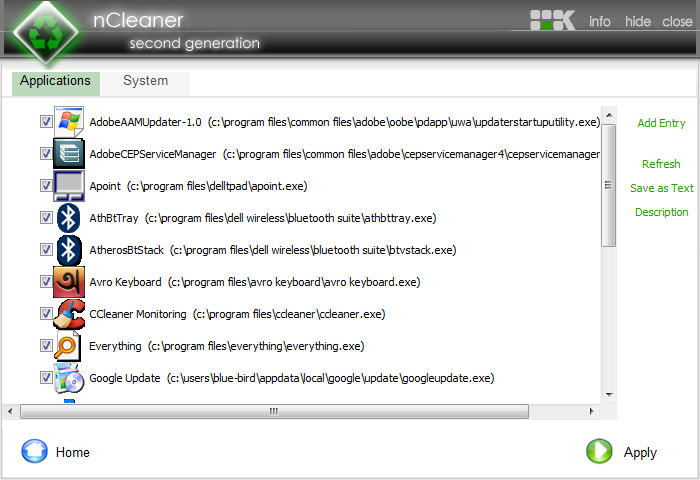Screen dimensions: 700x480
Task: Open the System tab
Action: click(146, 83)
